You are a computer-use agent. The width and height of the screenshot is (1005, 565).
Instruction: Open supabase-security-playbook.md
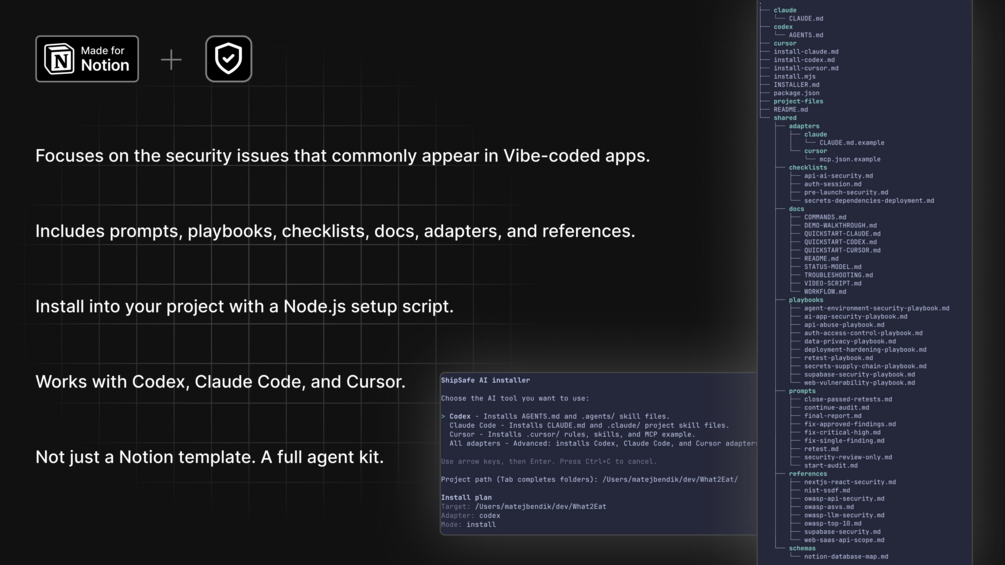click(x=860, y=375)
